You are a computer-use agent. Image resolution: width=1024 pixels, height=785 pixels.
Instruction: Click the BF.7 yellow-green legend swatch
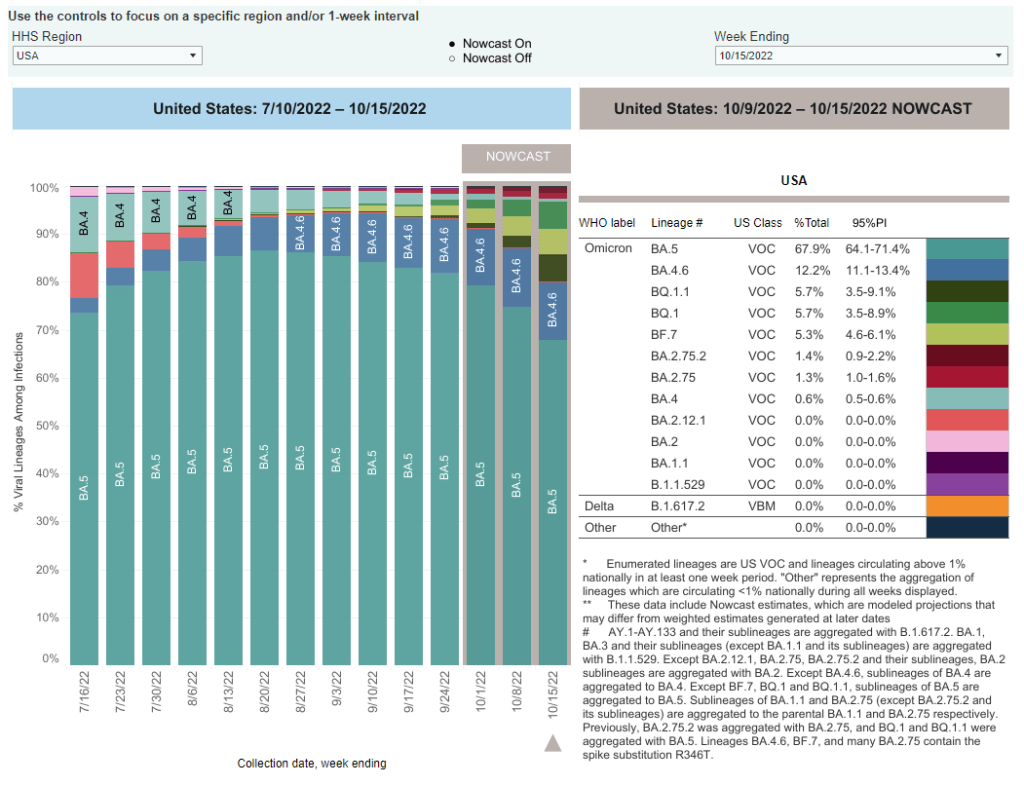[x=967, y=334]
